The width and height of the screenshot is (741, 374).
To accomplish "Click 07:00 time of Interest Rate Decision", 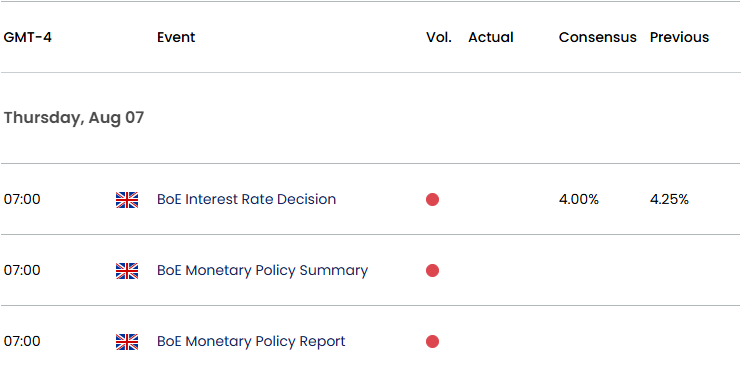I will click(x=22, y=200).
